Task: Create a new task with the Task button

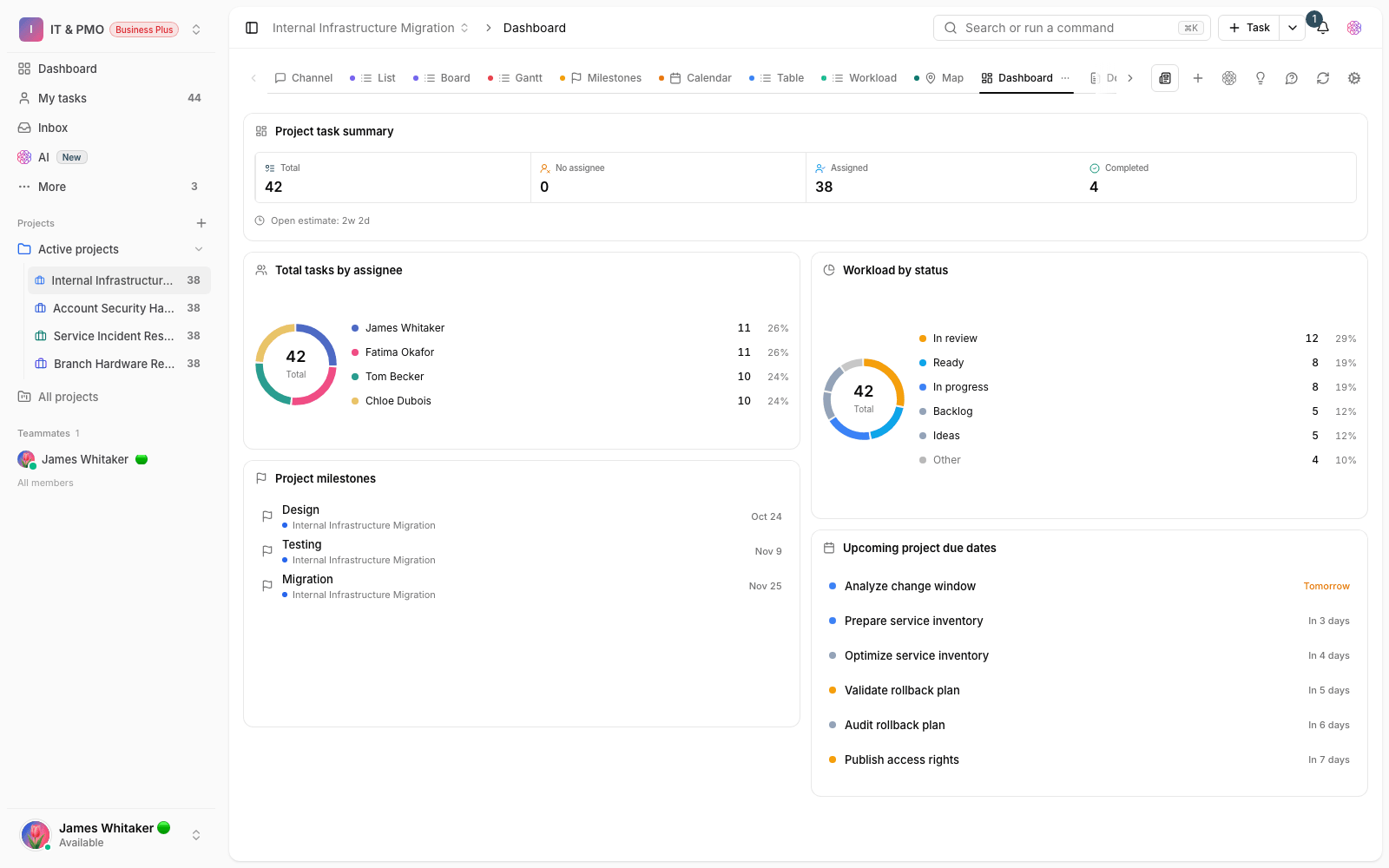Action: (1249, 28)
